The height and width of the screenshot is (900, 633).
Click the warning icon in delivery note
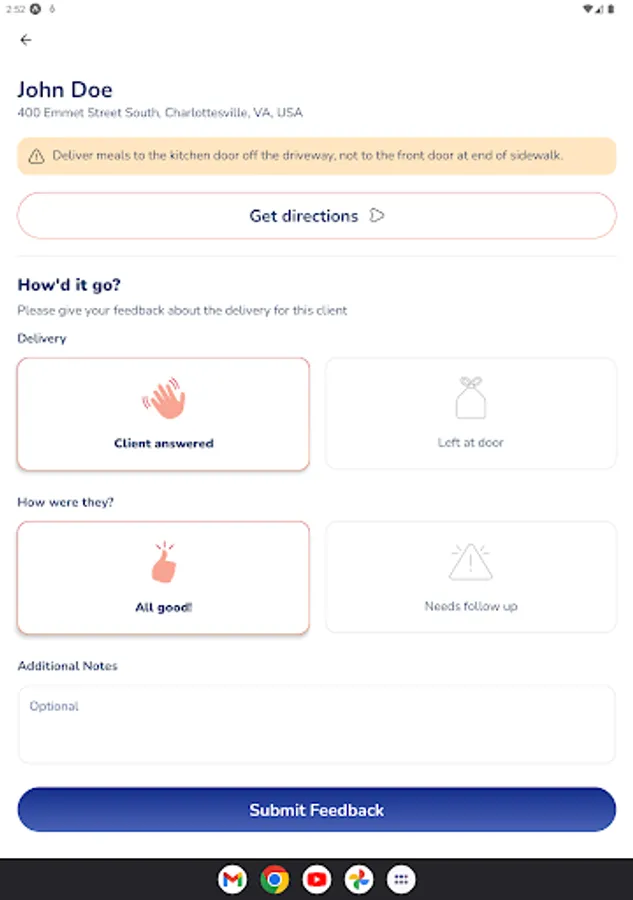[36, 156]
